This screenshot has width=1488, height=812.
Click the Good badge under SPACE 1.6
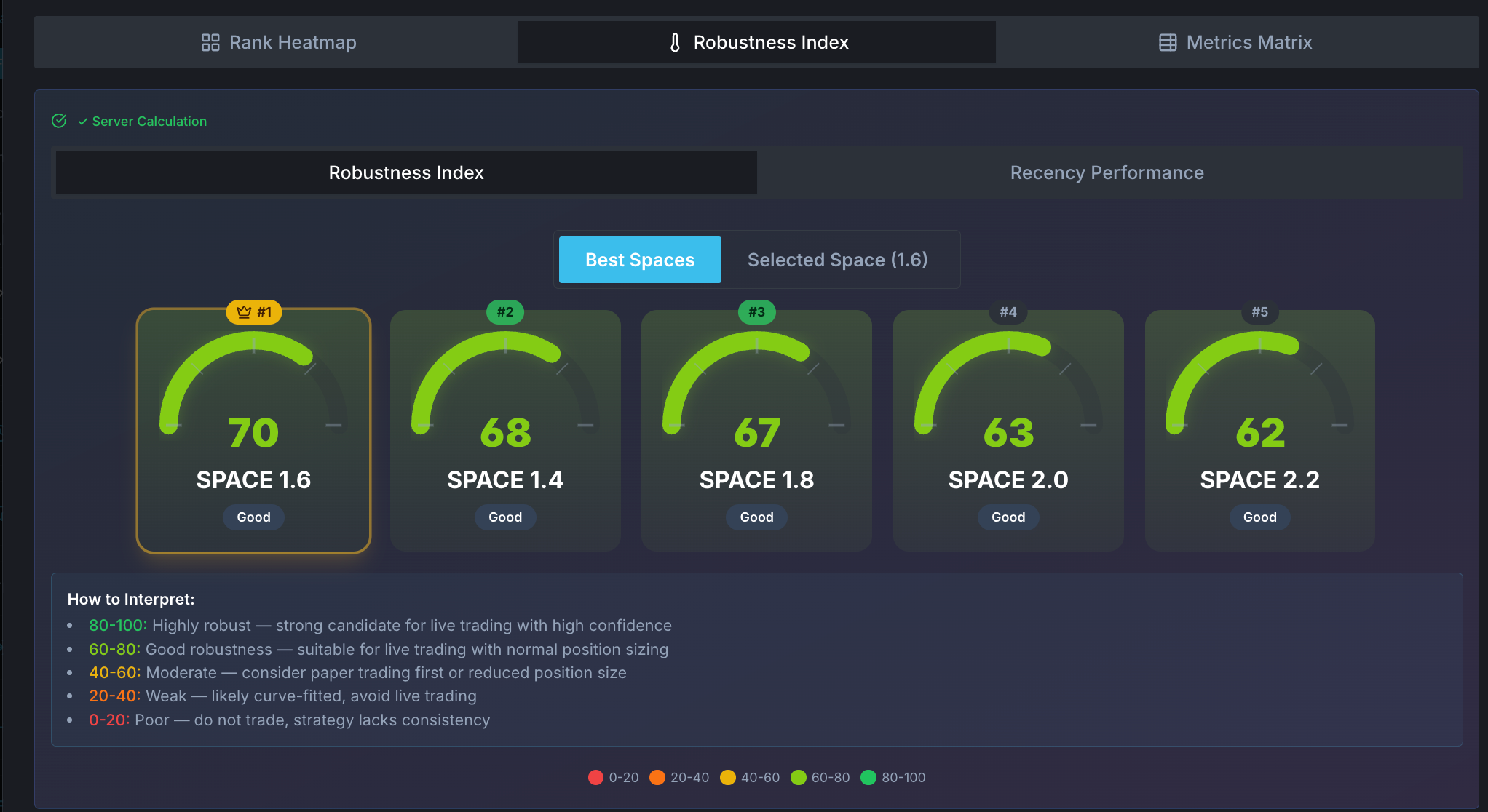point(253,517)
